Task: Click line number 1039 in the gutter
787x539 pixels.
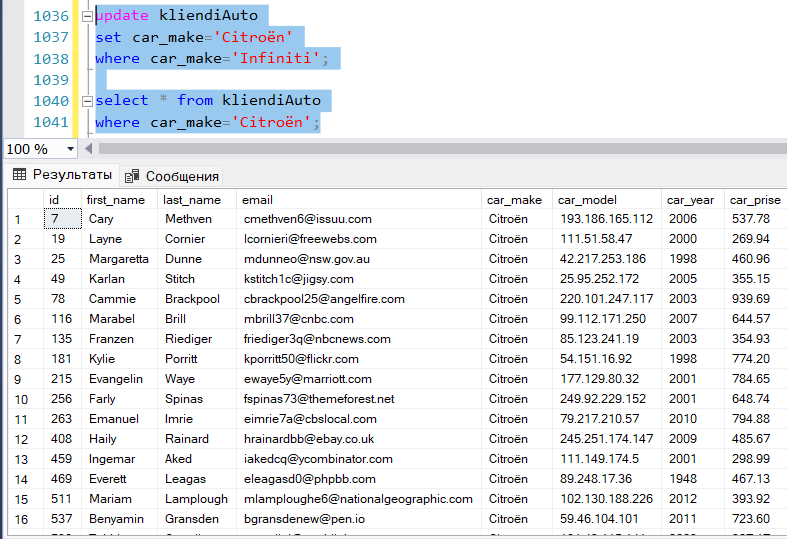Action: (51, 80)
